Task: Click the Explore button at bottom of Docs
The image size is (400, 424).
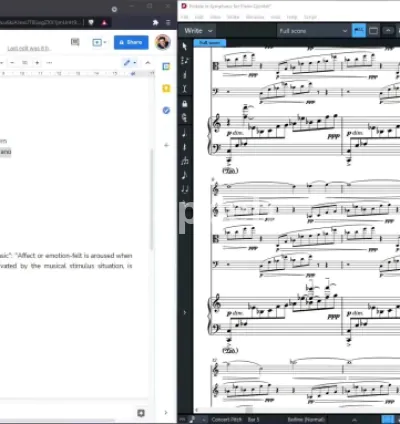Action: coord(141,413)
